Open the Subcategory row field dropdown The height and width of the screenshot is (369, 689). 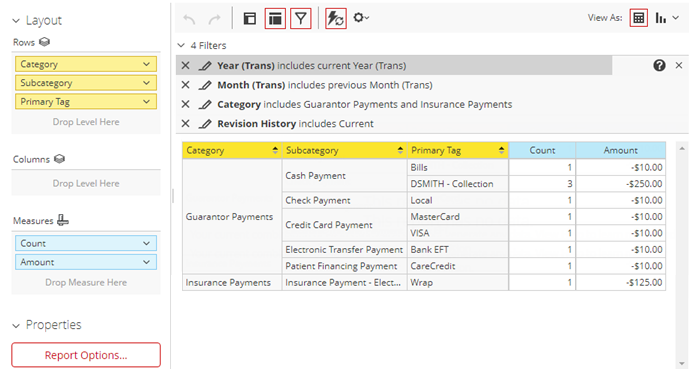(x=146, y=83)
